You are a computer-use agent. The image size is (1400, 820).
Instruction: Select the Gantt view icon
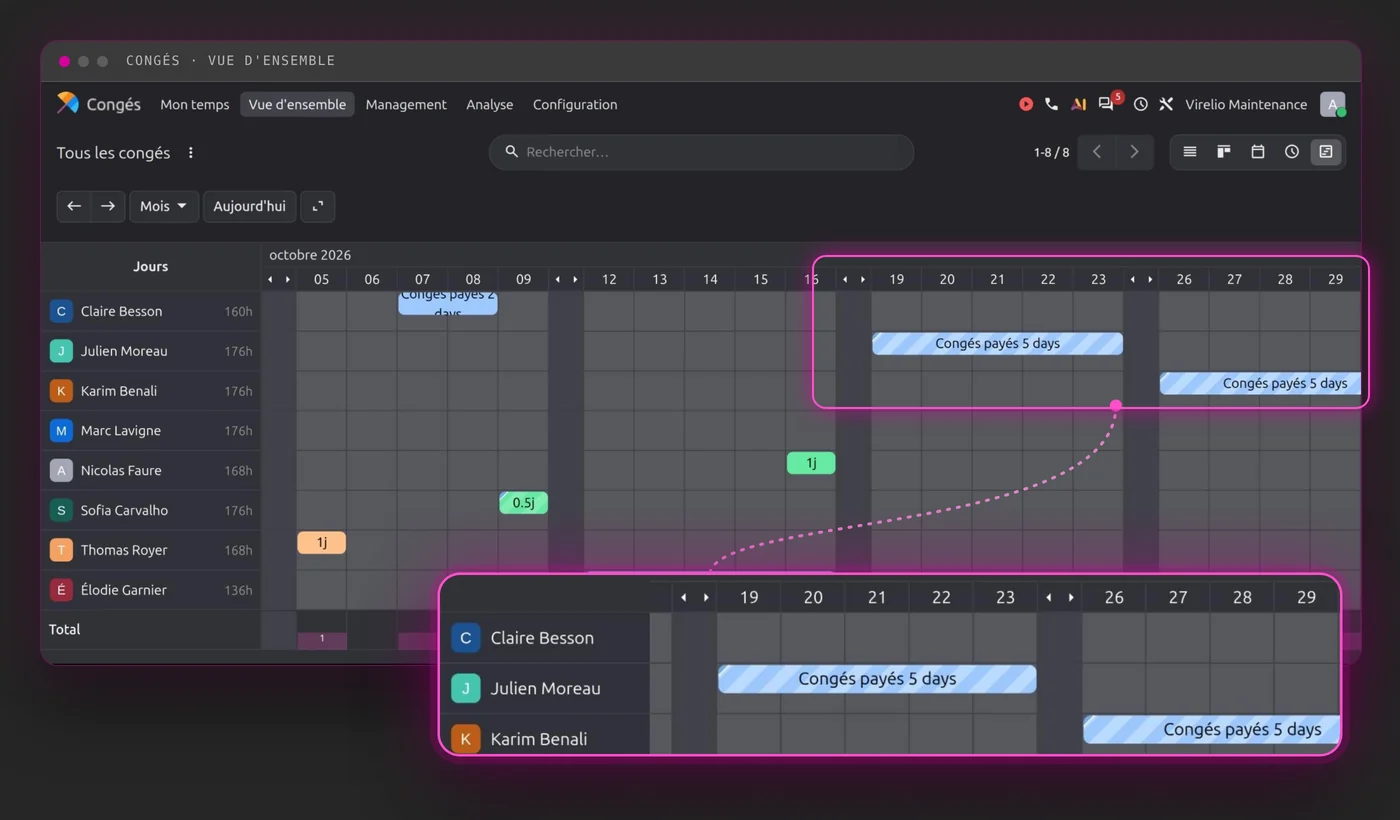pyautogui.click(x=1326, y=152)
